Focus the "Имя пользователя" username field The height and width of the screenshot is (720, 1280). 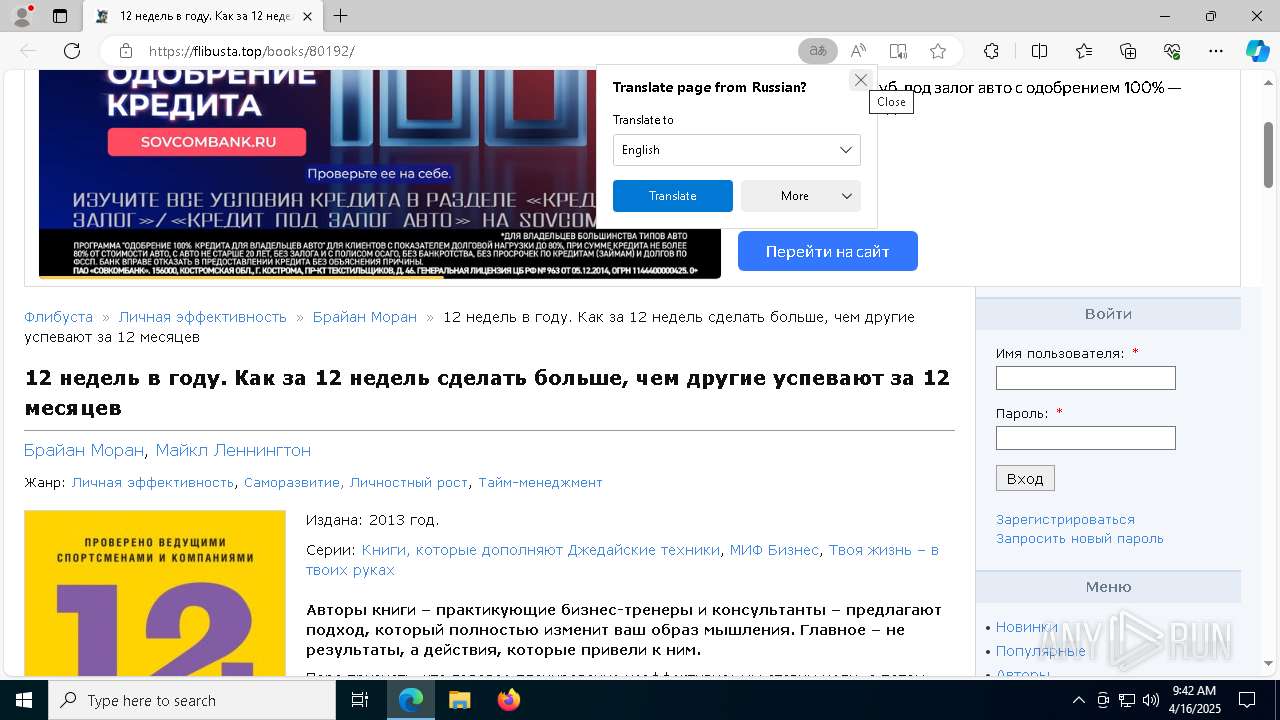click(1085, 378)
